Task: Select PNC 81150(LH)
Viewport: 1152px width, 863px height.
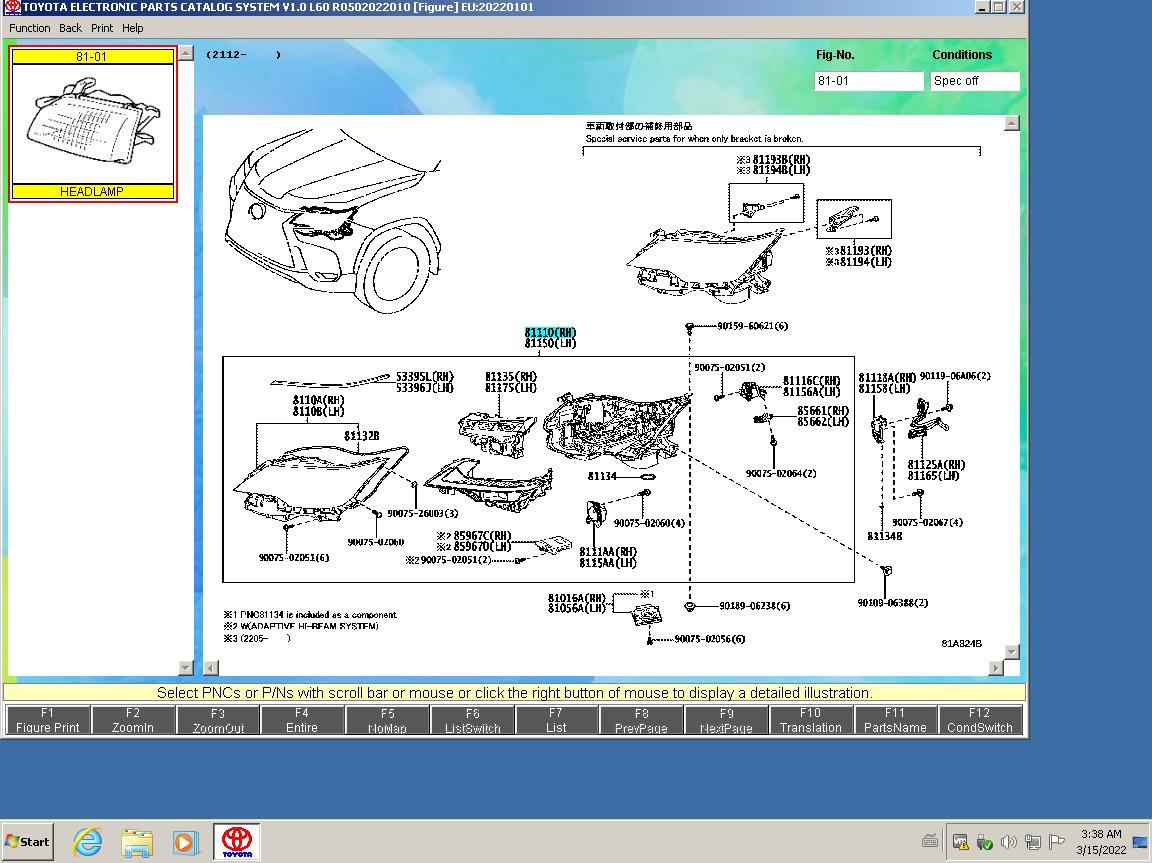Action: pos(550,343)
